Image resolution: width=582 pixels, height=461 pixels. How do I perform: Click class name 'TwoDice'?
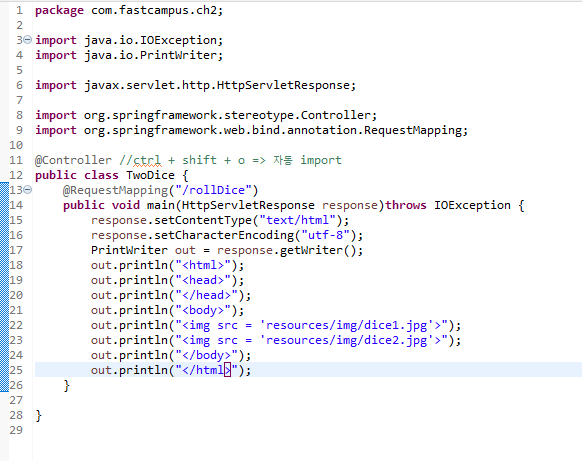tap(150, 175)
